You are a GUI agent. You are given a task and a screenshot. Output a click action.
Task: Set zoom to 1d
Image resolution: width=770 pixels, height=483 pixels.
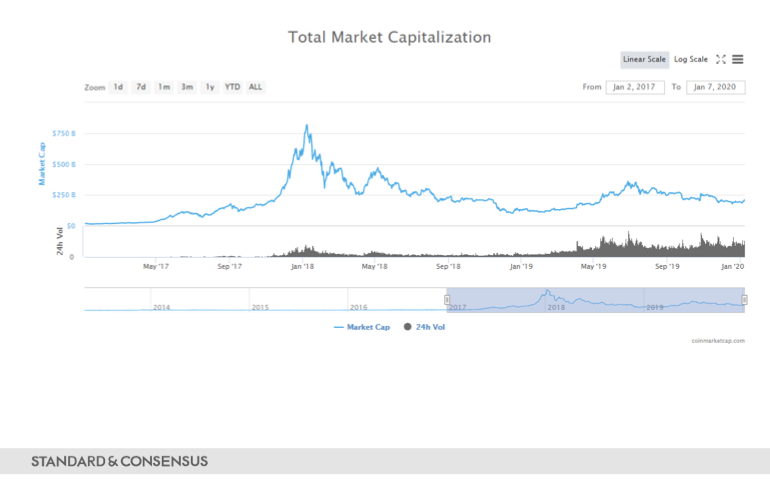click(x=118, y=87)
